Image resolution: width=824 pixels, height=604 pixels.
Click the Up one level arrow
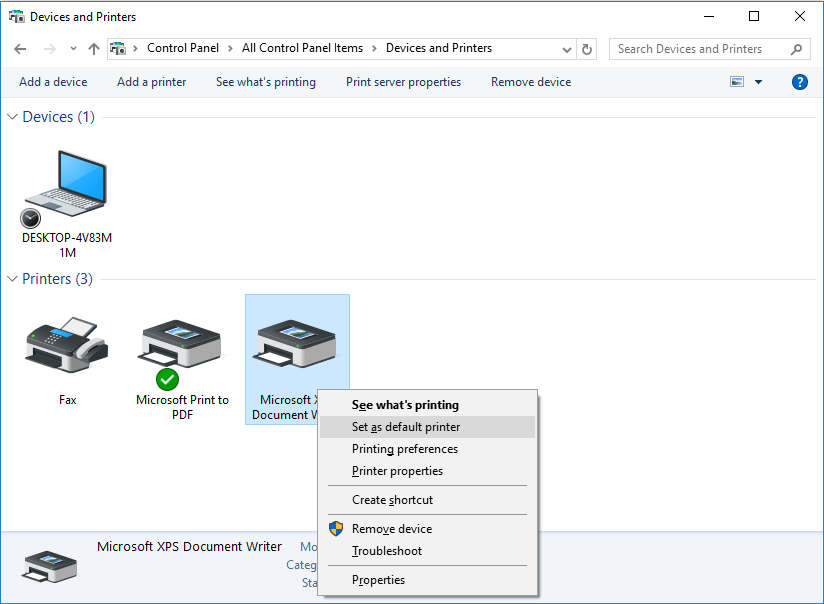pos(94,49)
